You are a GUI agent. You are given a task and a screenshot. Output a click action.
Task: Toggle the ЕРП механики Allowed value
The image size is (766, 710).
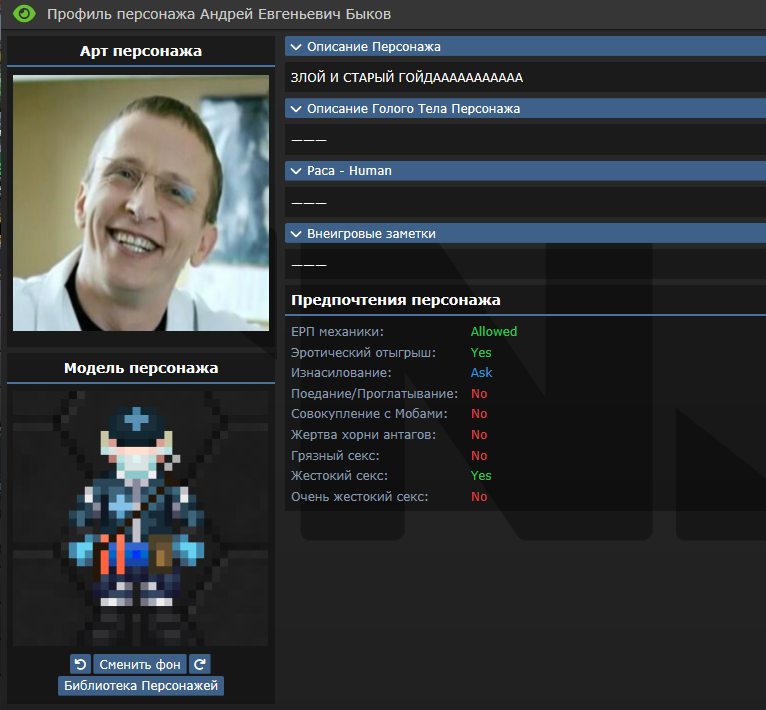pyautogui.click(x=494, y=332)
